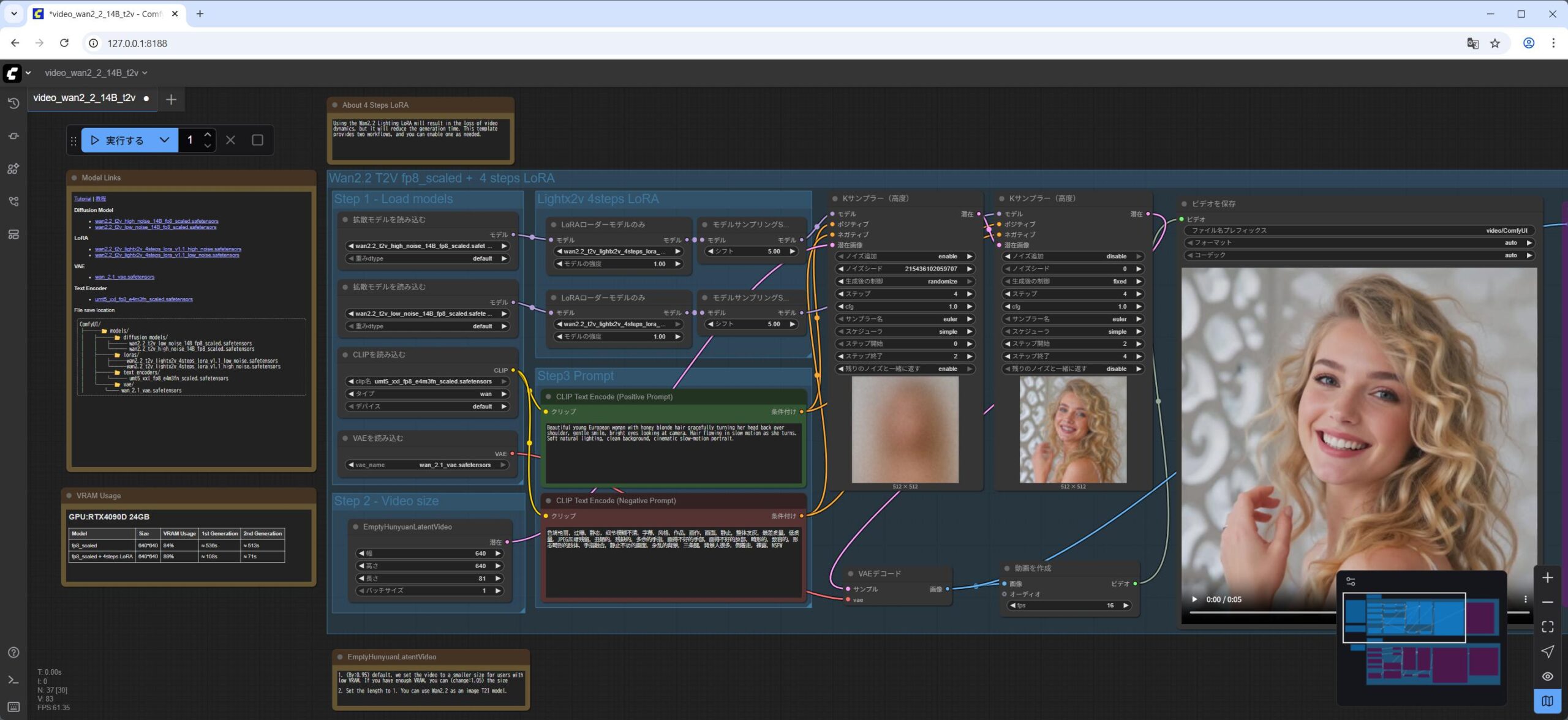Increase the batch count stepper
This screenshot has height=720, width=1568.
pyautogui.click(x=208, y=135)
